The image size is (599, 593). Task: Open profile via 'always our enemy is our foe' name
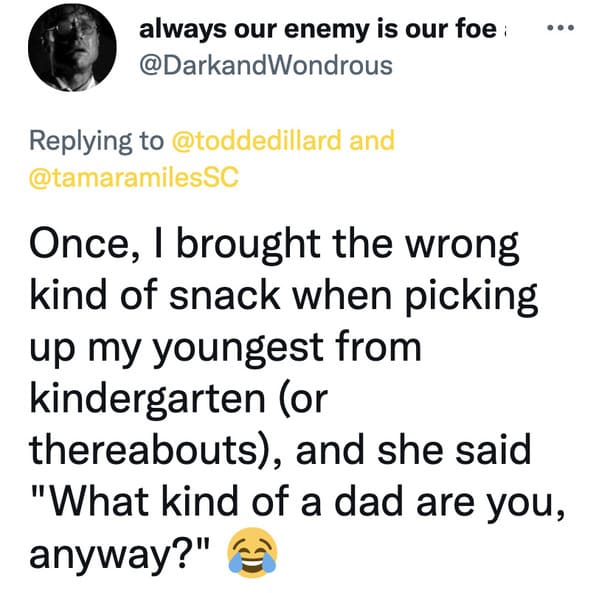click(318, 30)
